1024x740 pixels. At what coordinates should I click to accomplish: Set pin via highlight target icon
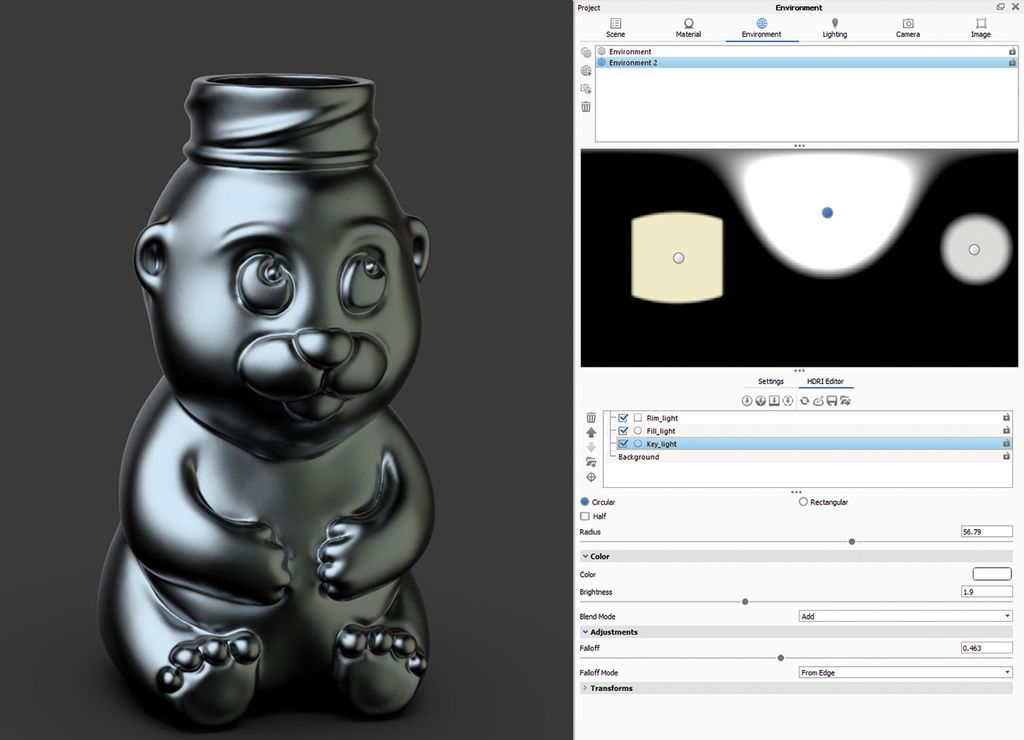click(x=590, y=477)
